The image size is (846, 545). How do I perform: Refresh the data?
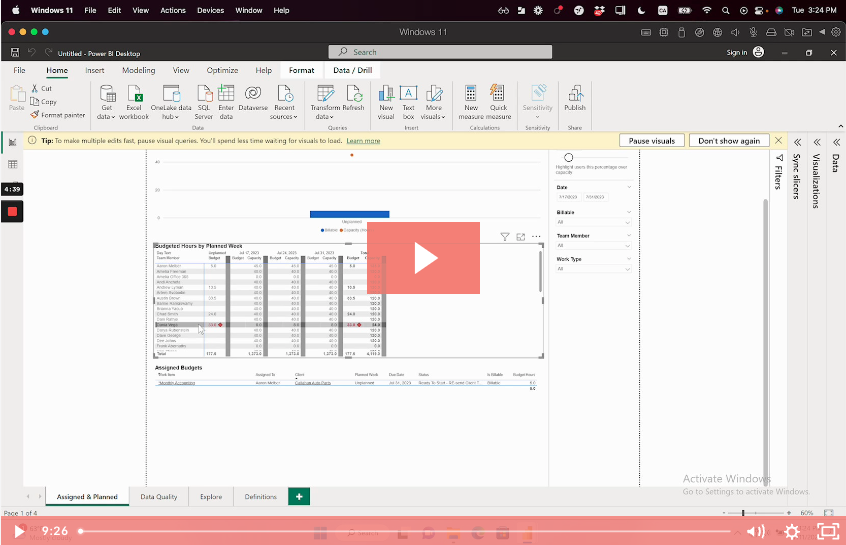[x=353, y=98]
